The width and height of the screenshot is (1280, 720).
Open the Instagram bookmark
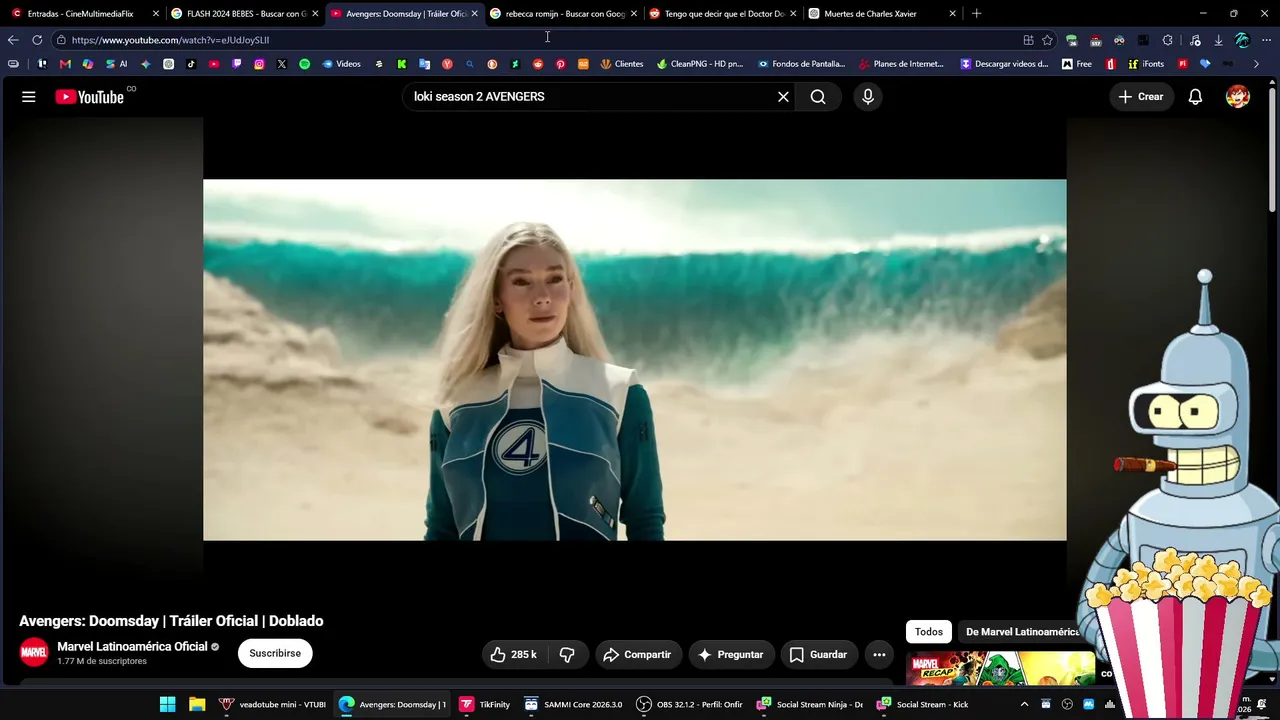point(259,64)
